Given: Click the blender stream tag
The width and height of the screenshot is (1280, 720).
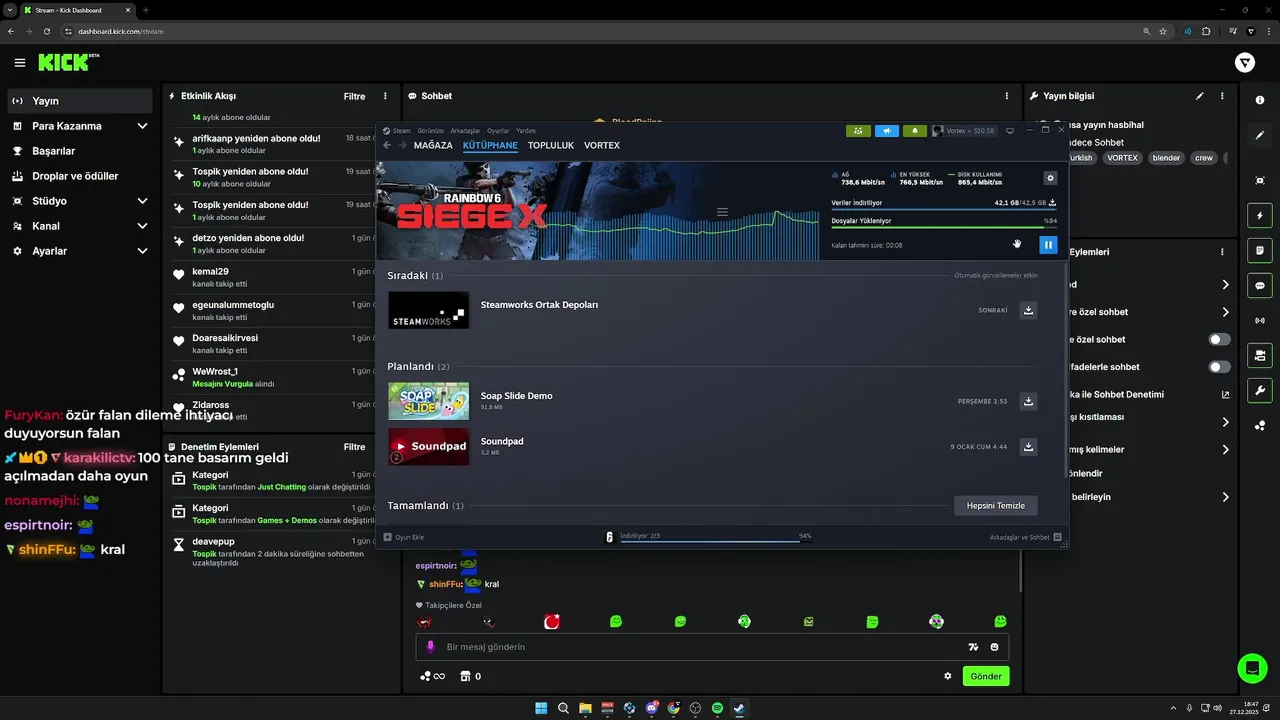Looking at the screenshot, I should tap(1166, 158).
